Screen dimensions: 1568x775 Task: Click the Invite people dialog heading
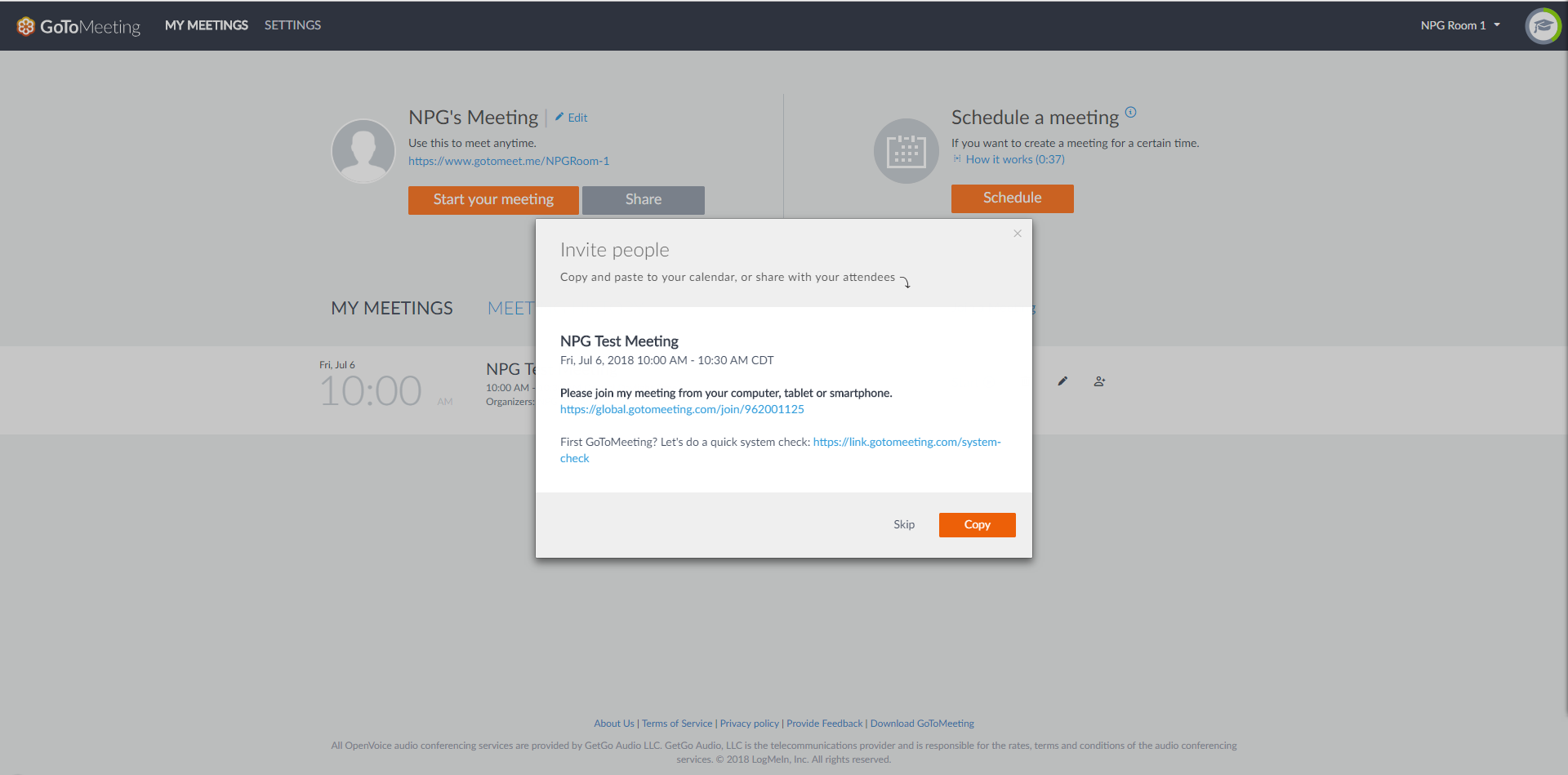pyautogui.click(x=615, y=250)
